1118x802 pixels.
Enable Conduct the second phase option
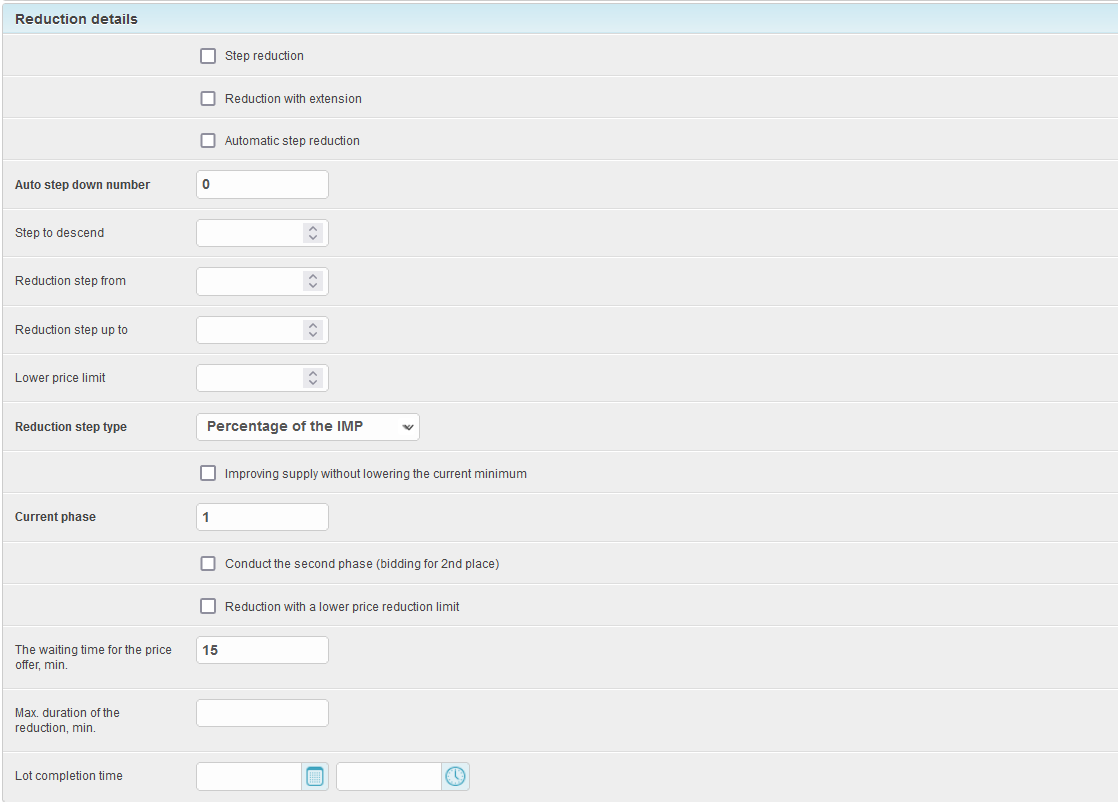[208, 564]
